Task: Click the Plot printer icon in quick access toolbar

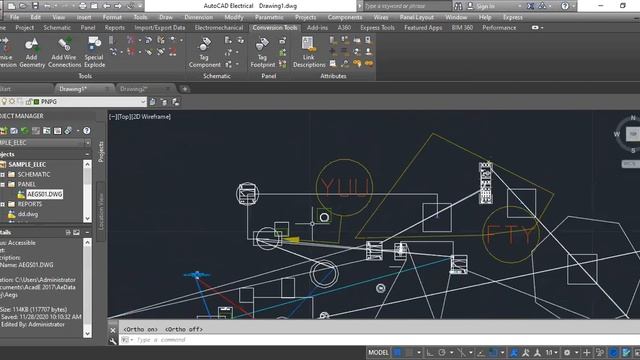Action: (x=82, y=6)
